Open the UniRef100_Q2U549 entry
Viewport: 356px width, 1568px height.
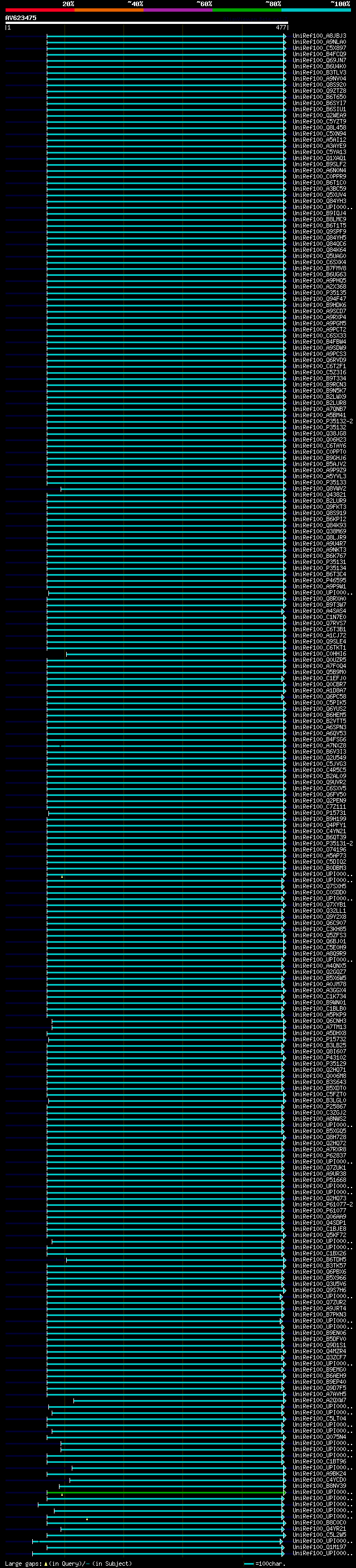319,758
